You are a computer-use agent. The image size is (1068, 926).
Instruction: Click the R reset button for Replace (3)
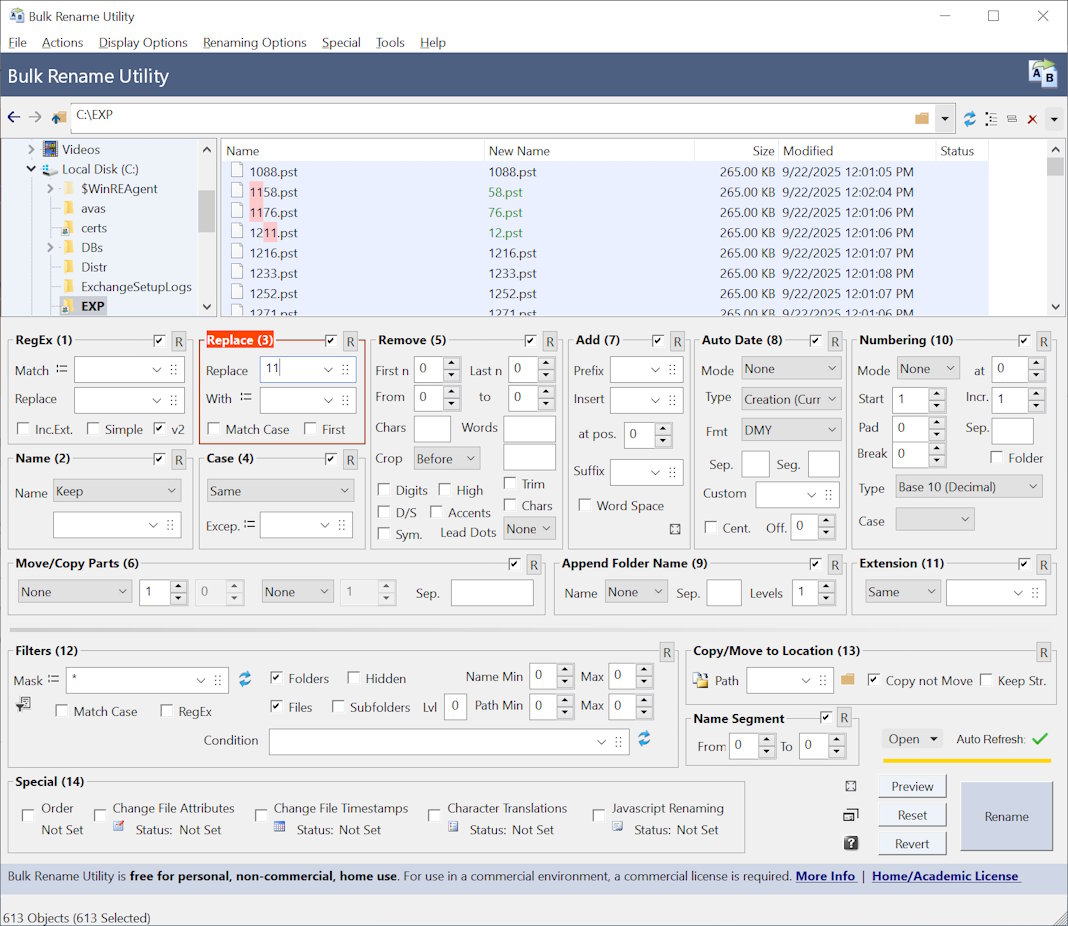350,342
